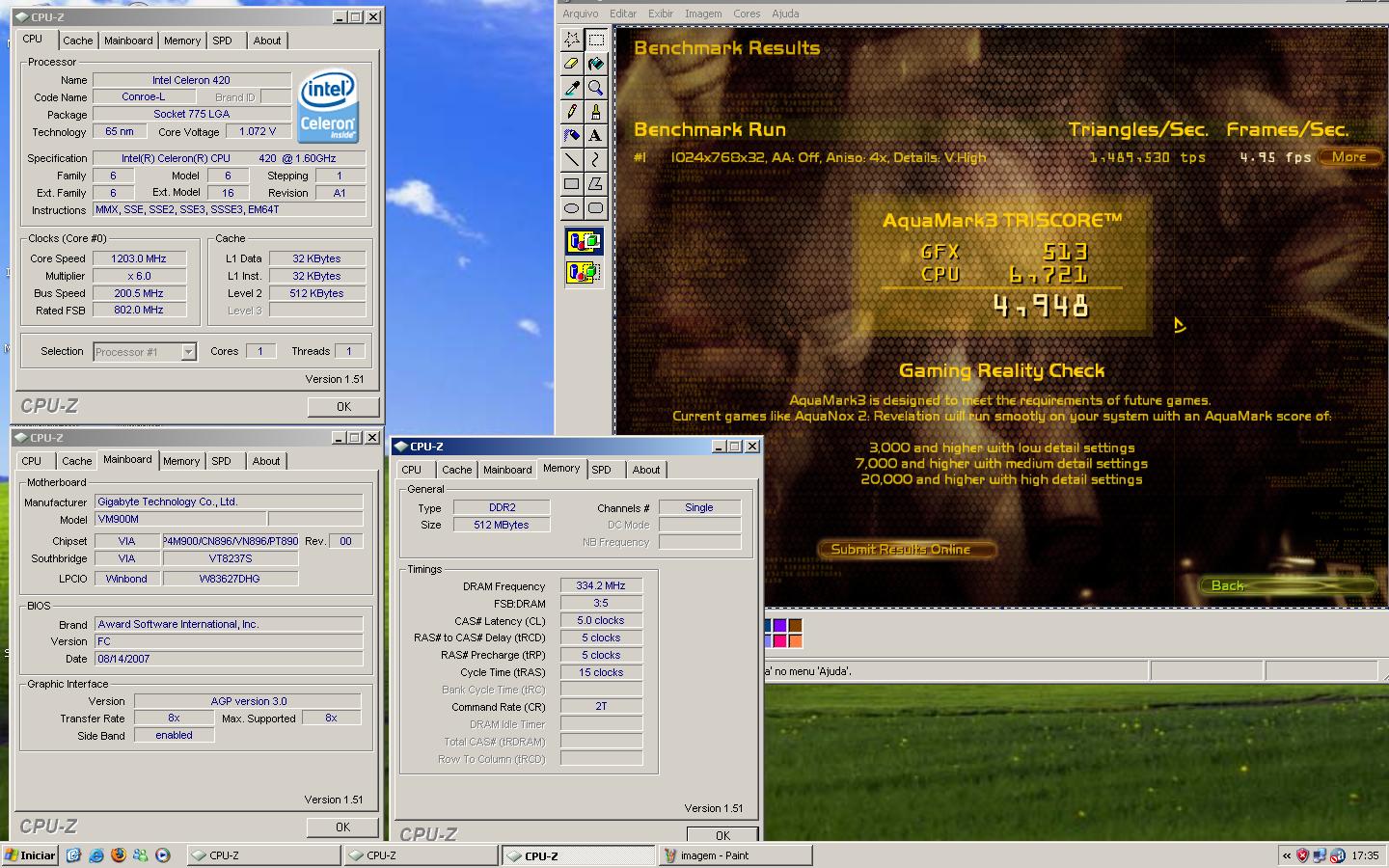Open the Editar menu in Paint
Viewport: 1389px width, 868px height.
623,14
